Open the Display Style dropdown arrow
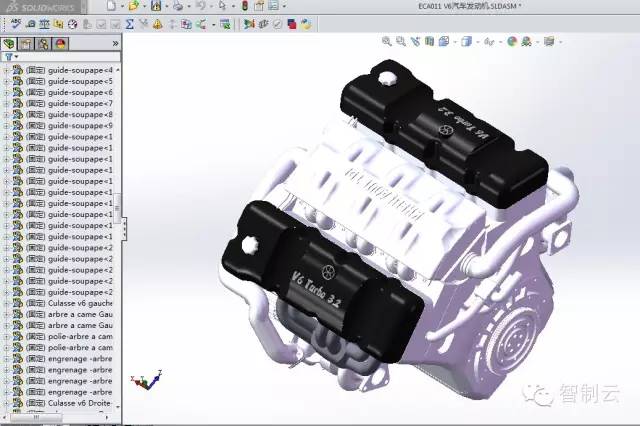Viewport: 640px width, 426px height. coord(477,42)
